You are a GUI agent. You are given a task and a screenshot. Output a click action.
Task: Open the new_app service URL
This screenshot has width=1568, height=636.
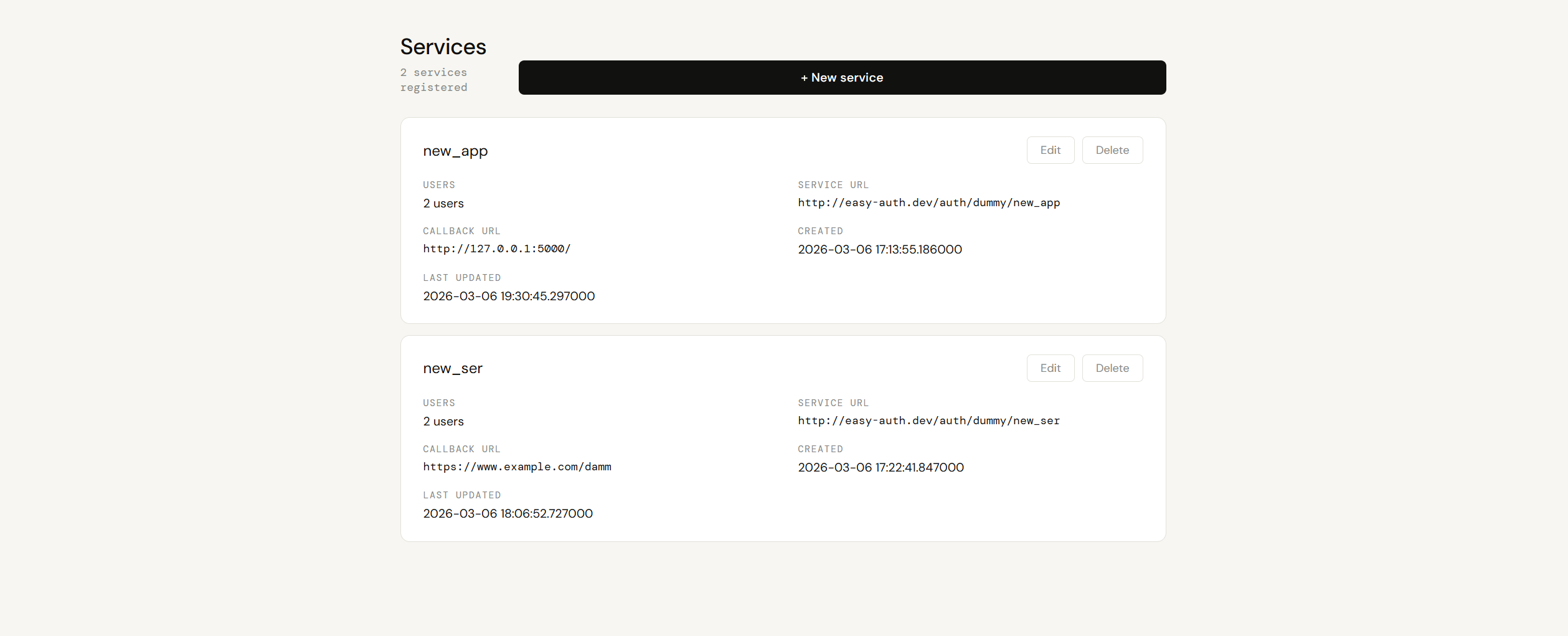coord(928,202)
